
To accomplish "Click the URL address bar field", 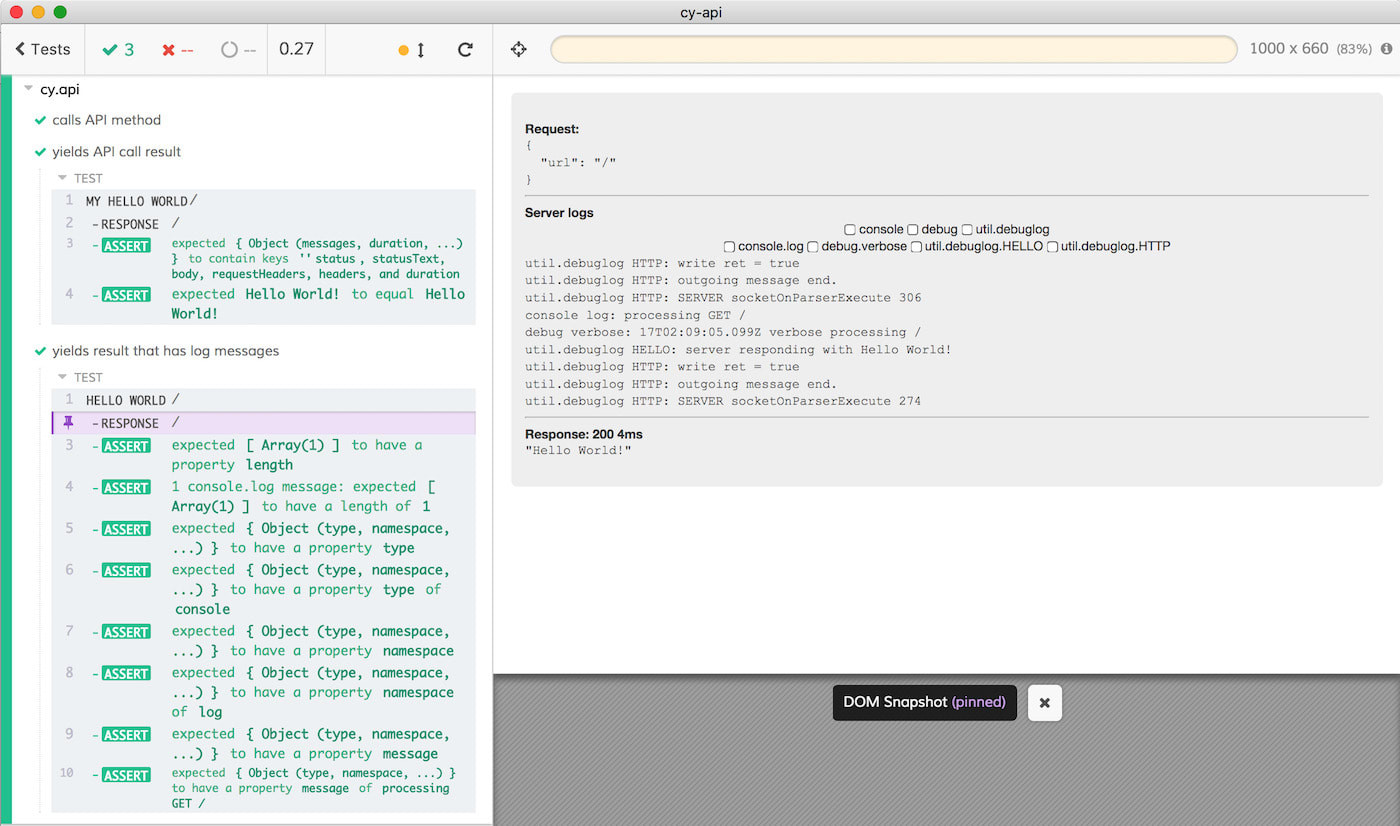I will (x=894, y=49).
